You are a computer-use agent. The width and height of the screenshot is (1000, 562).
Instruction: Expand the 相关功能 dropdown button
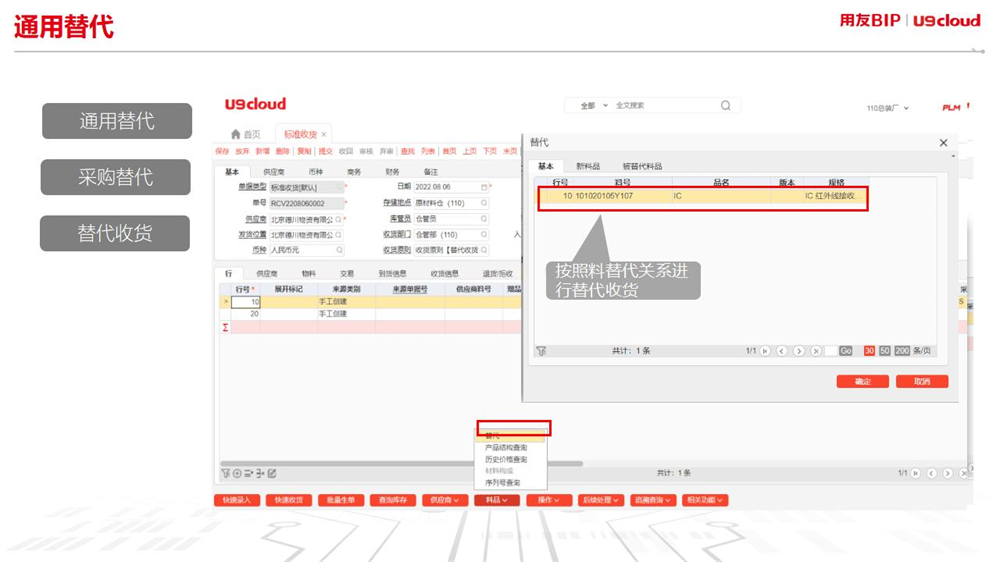pos(705,500)
